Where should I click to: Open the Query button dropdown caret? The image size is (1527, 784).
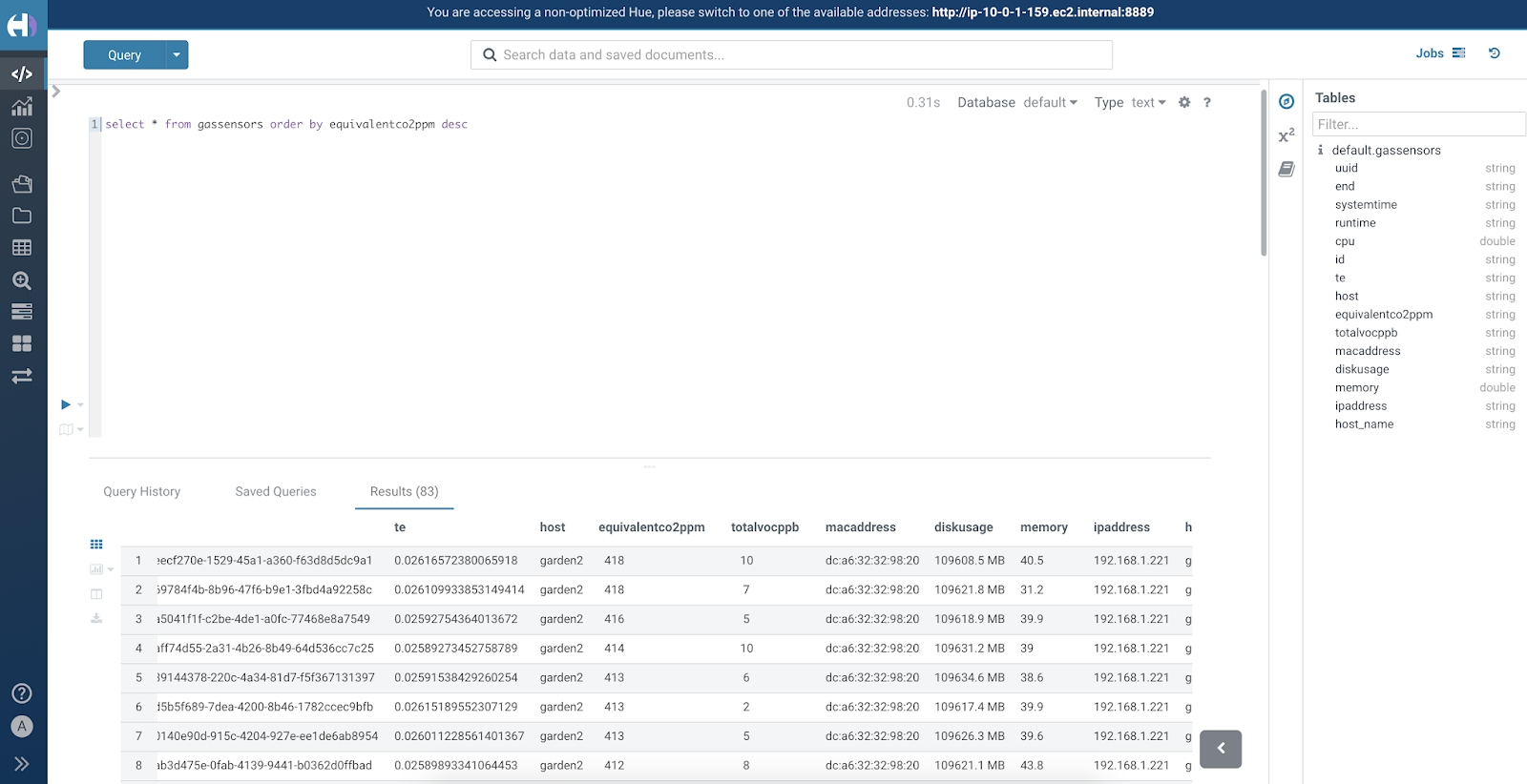pos(177,55)
